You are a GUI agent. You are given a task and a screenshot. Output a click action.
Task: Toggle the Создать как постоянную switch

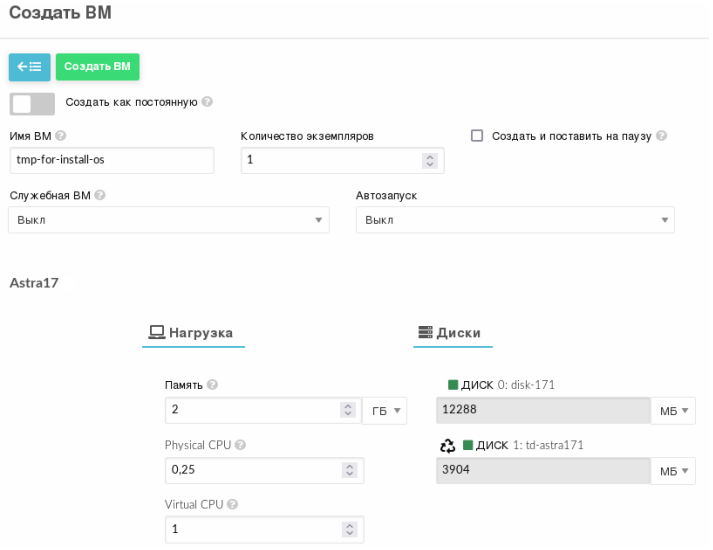point(32,103)
